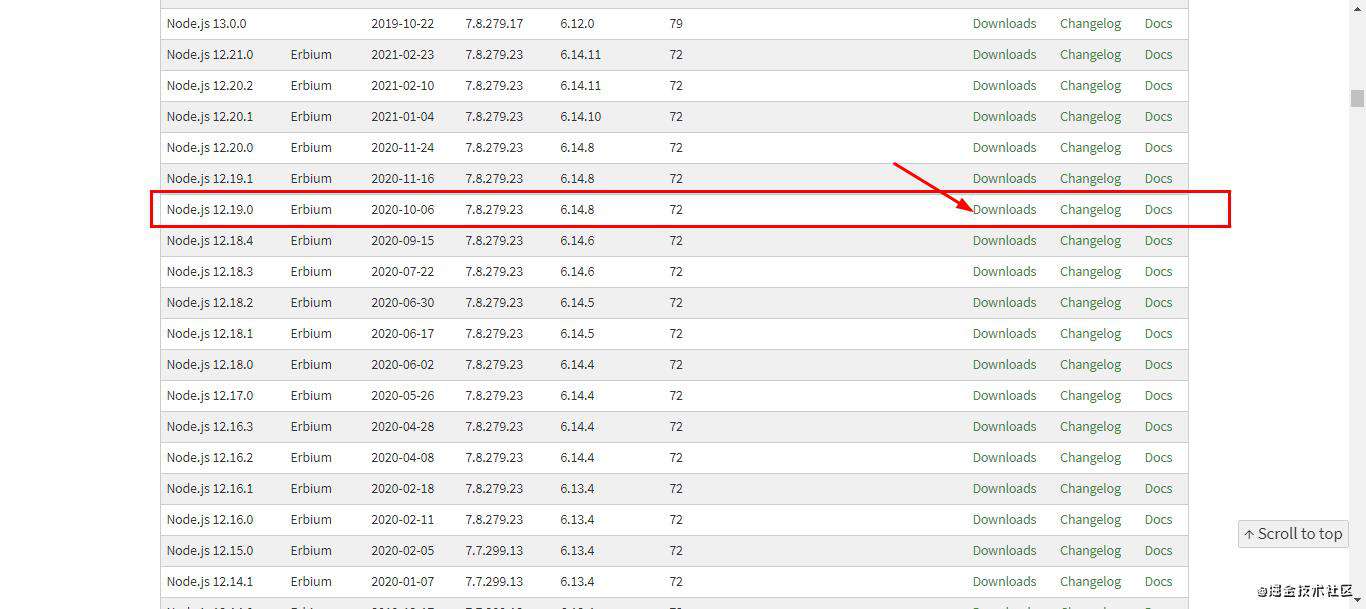
Task: Open Downloads for Node.js 12.14.1
Action: click(x=1004, y=581)
